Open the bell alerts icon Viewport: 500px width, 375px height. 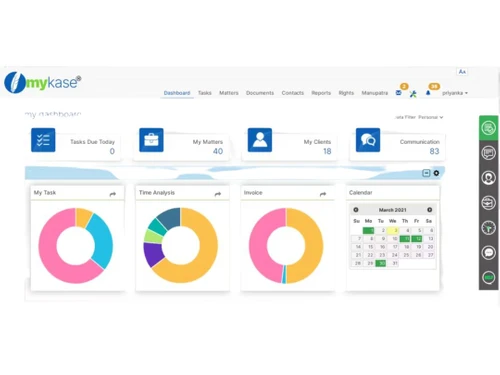428,93
